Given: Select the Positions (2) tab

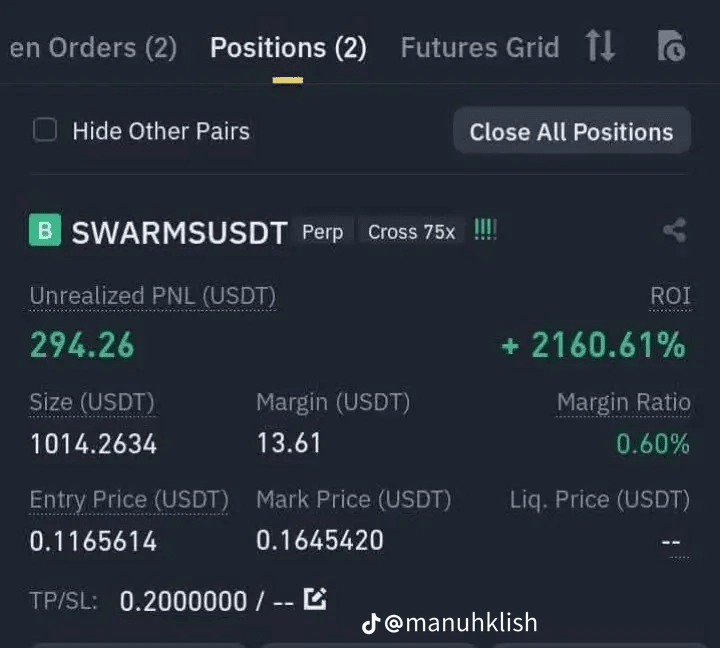Looking at the screenshot, I should [288, 48].
